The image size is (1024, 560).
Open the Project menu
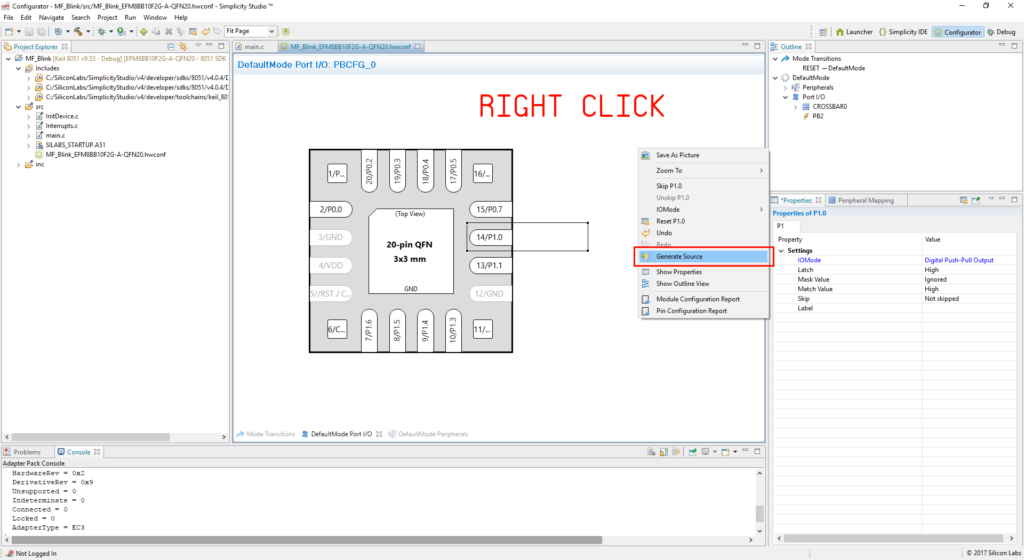coord(107,18)
